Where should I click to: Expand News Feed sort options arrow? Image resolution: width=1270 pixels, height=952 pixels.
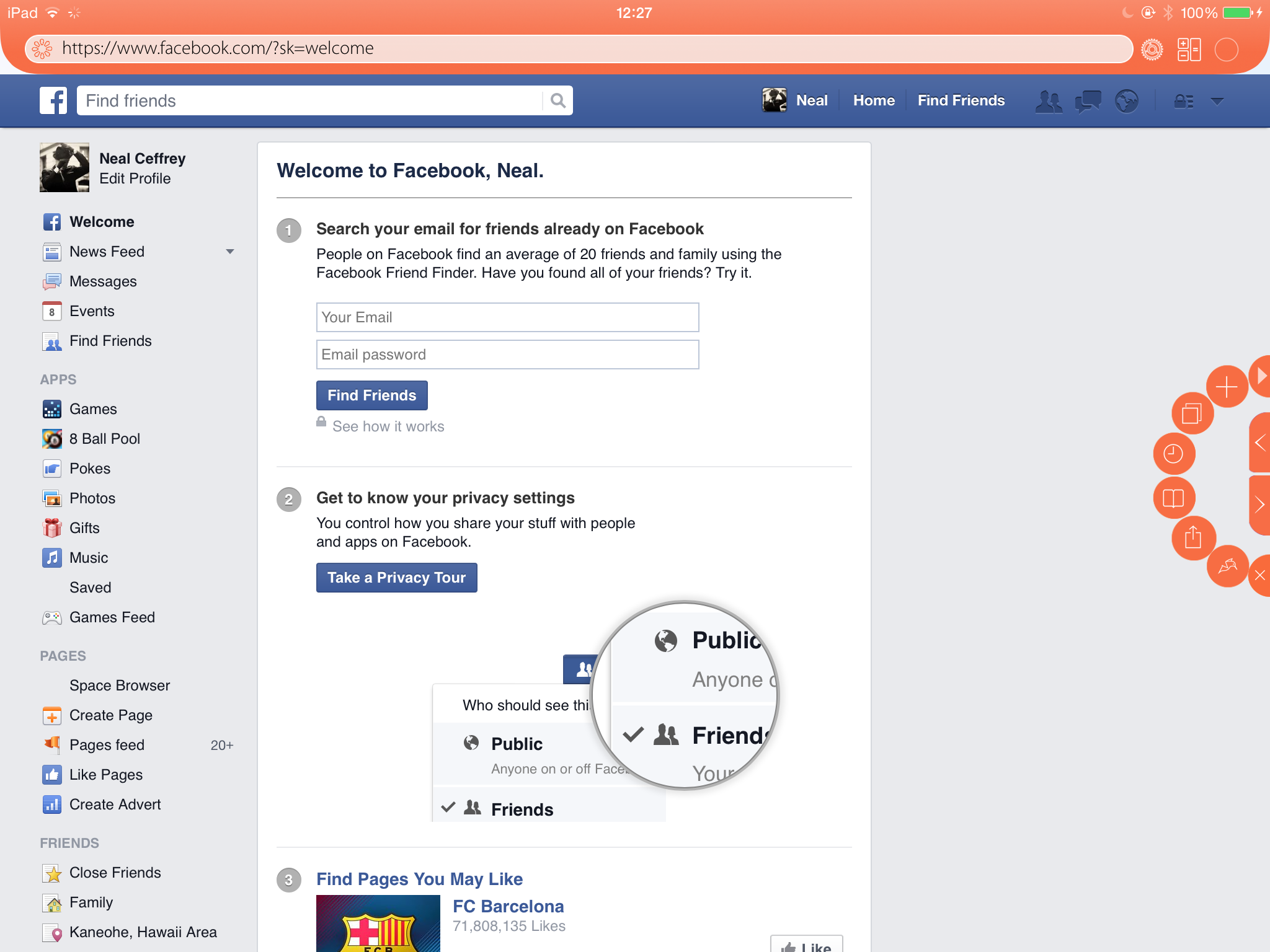[x=230, y=252]
